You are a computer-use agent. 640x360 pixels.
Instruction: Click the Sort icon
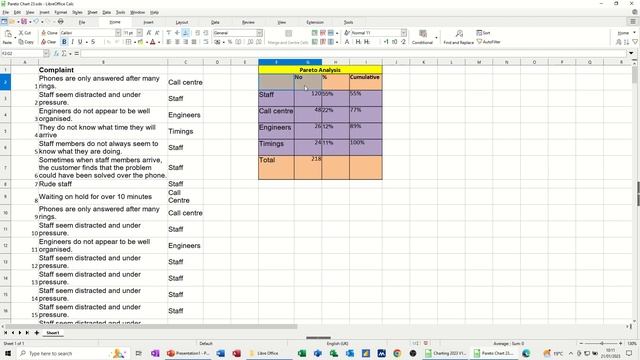483,33
